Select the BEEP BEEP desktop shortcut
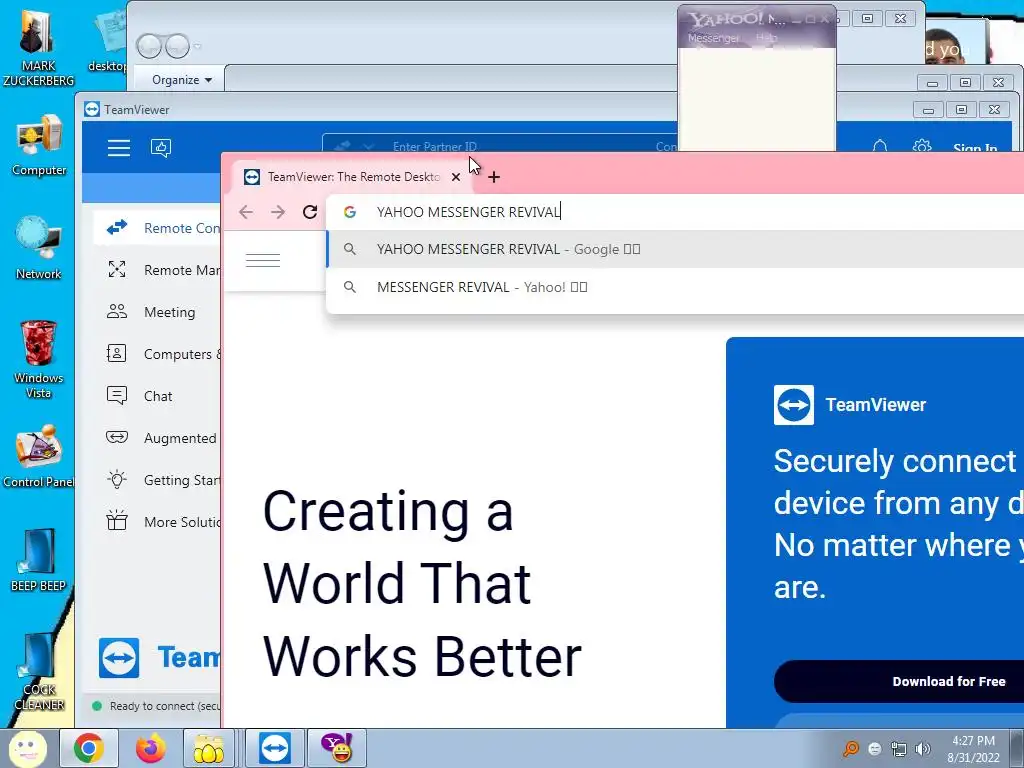 [x=39, y=560]
